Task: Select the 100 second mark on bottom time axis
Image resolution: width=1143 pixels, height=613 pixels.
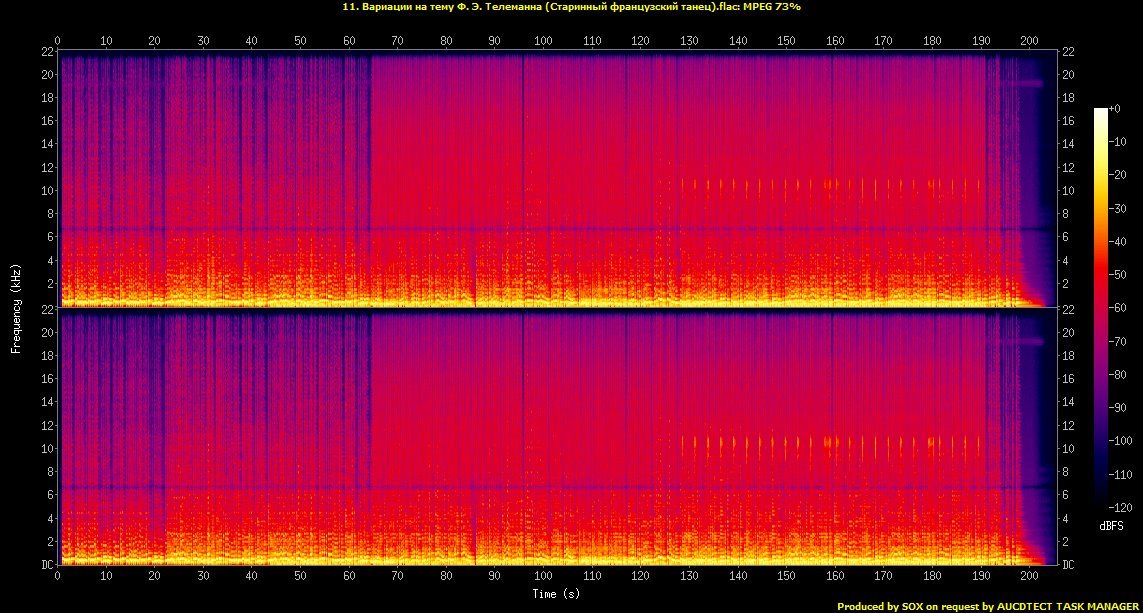Action: tap(543, 577)
